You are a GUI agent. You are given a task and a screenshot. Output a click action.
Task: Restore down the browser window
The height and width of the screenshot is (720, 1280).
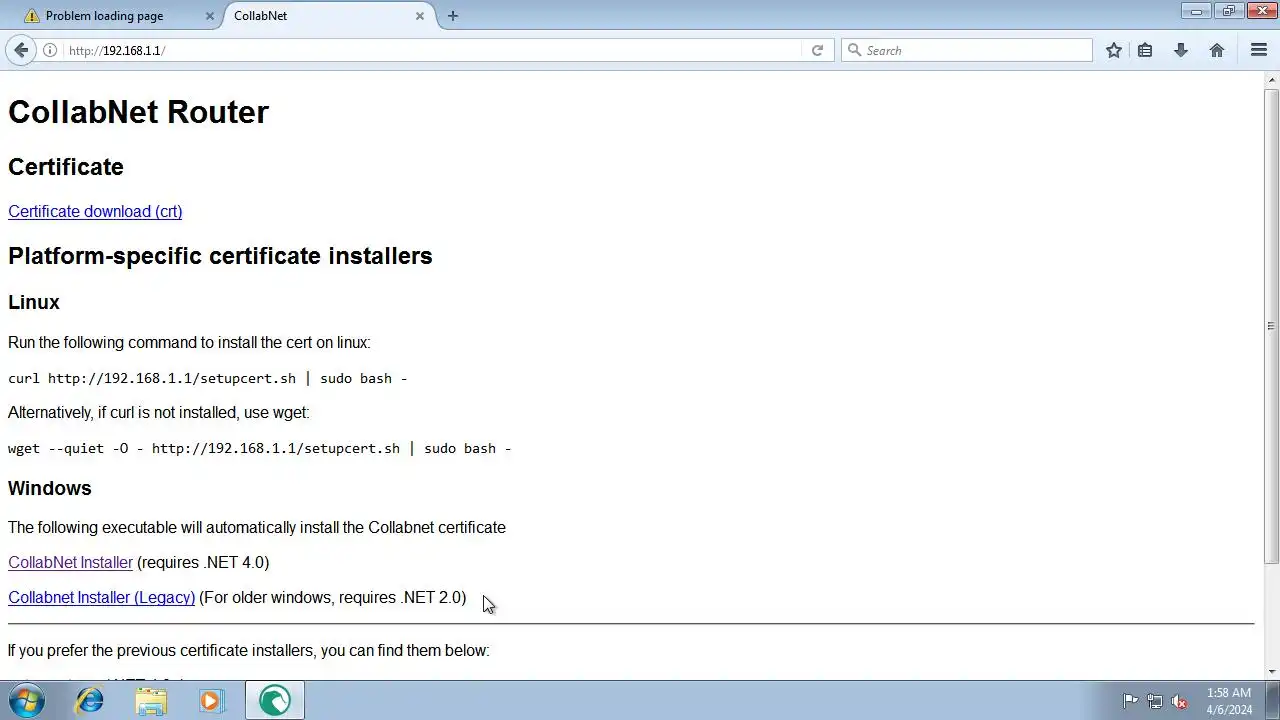(1228, 11)
